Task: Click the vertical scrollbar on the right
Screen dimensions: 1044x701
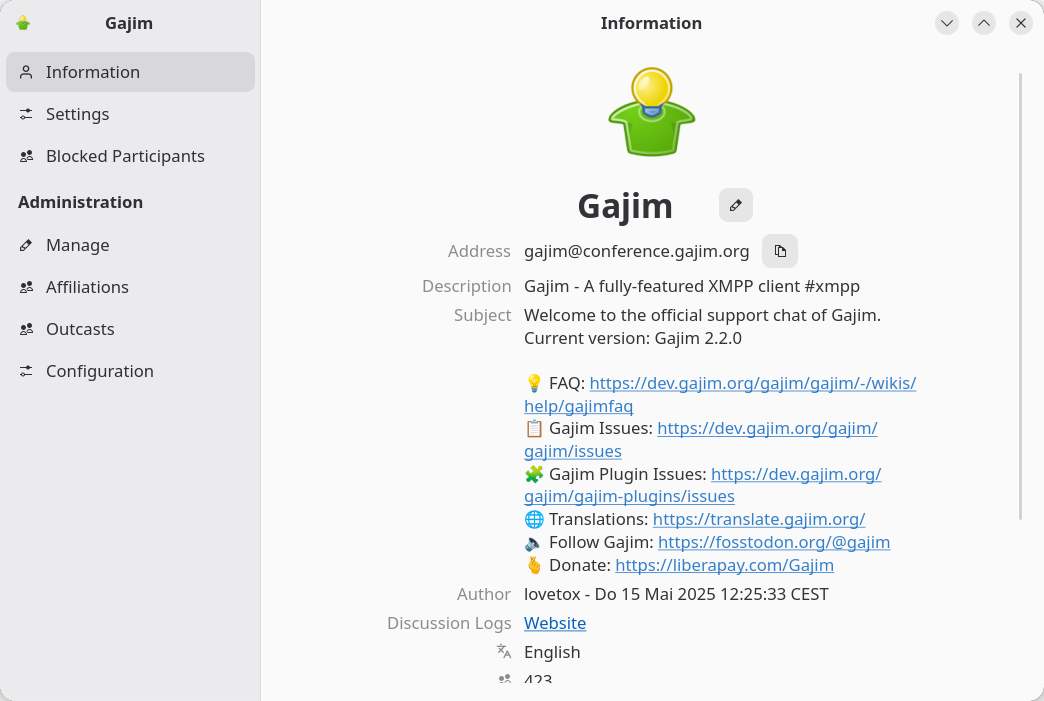Action: (x=1021, y=296)
